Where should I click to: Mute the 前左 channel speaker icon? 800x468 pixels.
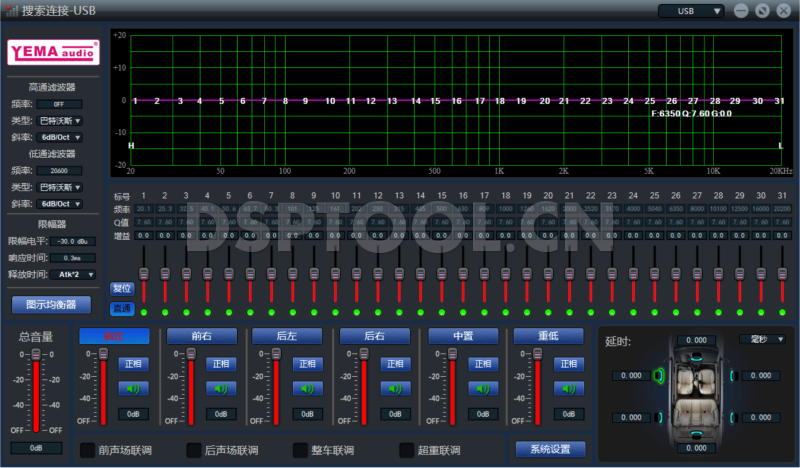133,389
